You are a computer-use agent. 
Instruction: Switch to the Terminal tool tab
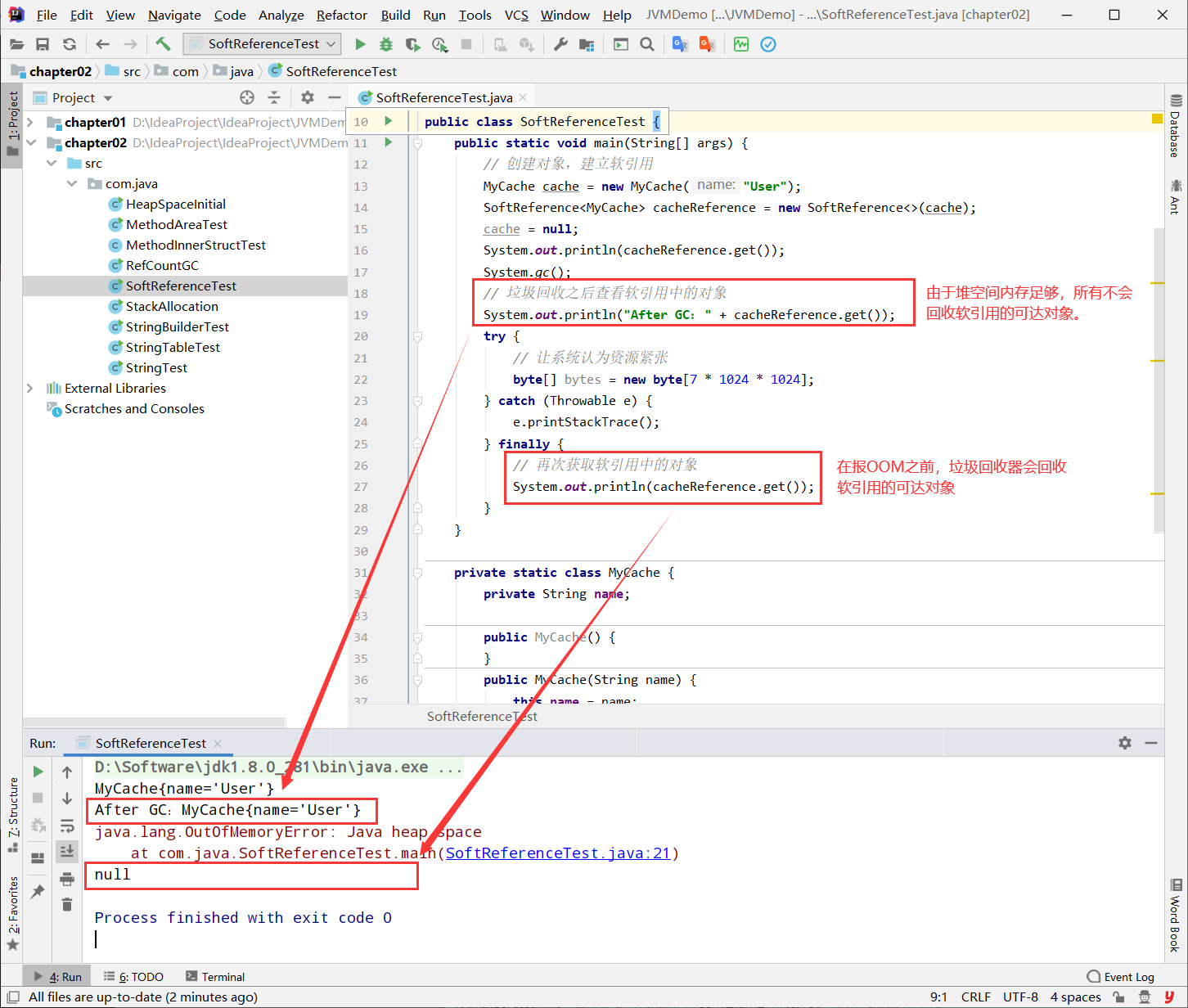(215, 977)
